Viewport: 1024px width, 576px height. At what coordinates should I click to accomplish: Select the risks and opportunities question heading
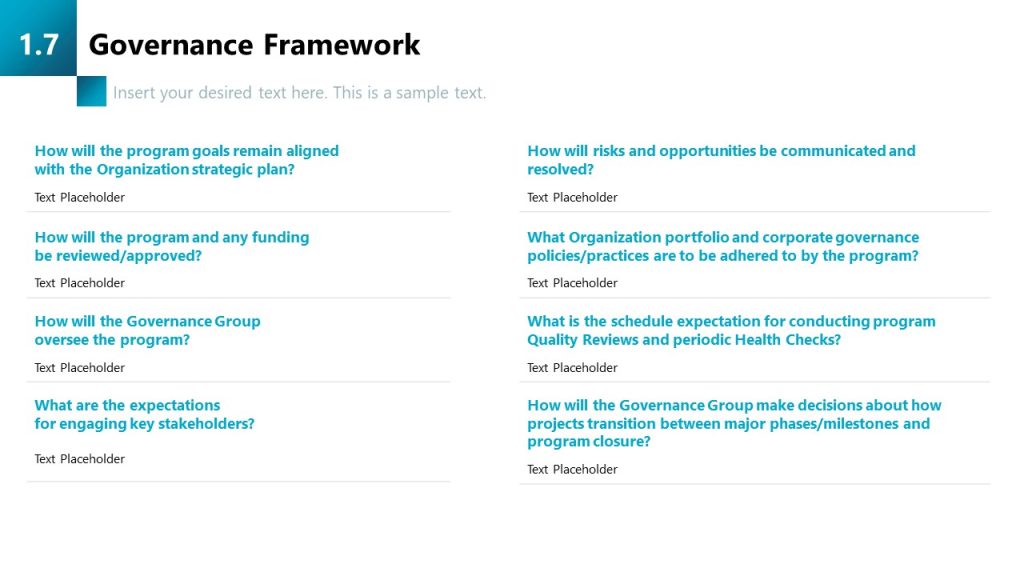(721, 160)
